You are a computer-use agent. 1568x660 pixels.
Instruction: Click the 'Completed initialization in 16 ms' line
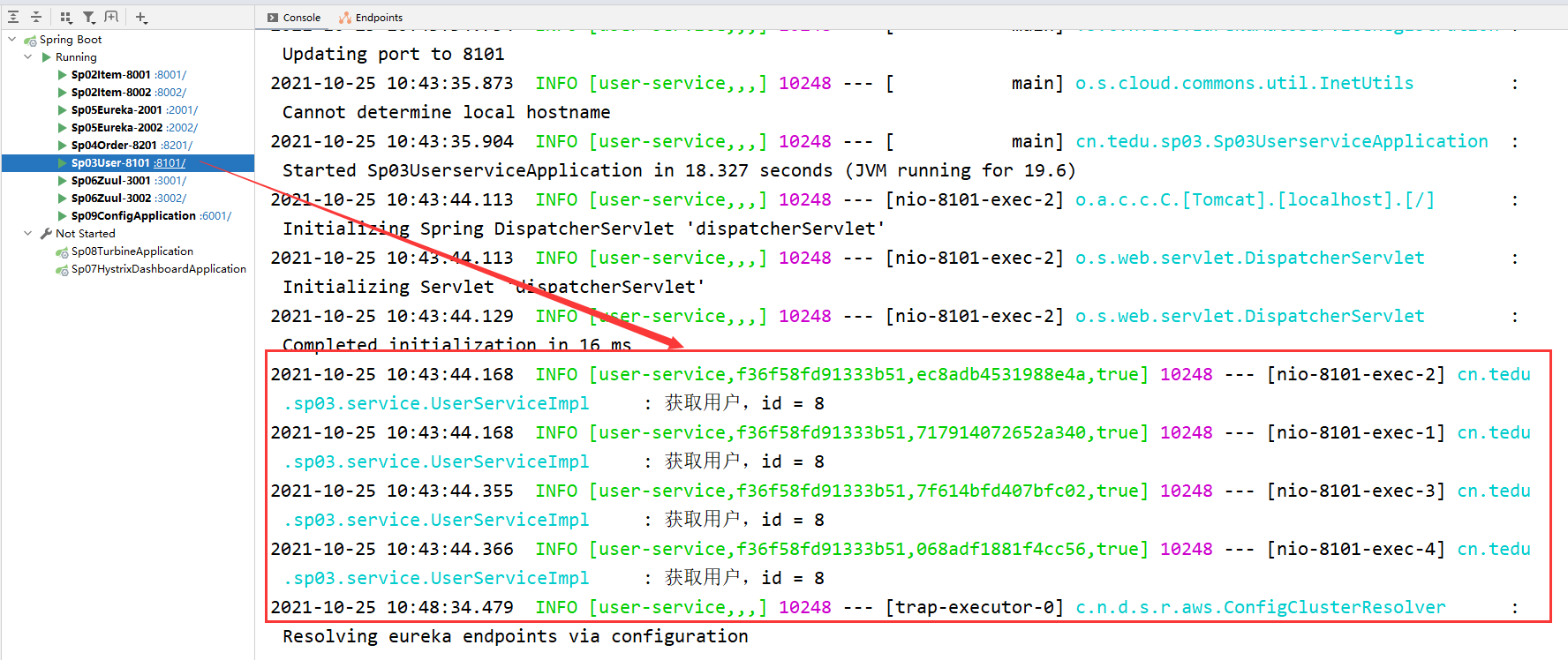click(x=457, y=344)
